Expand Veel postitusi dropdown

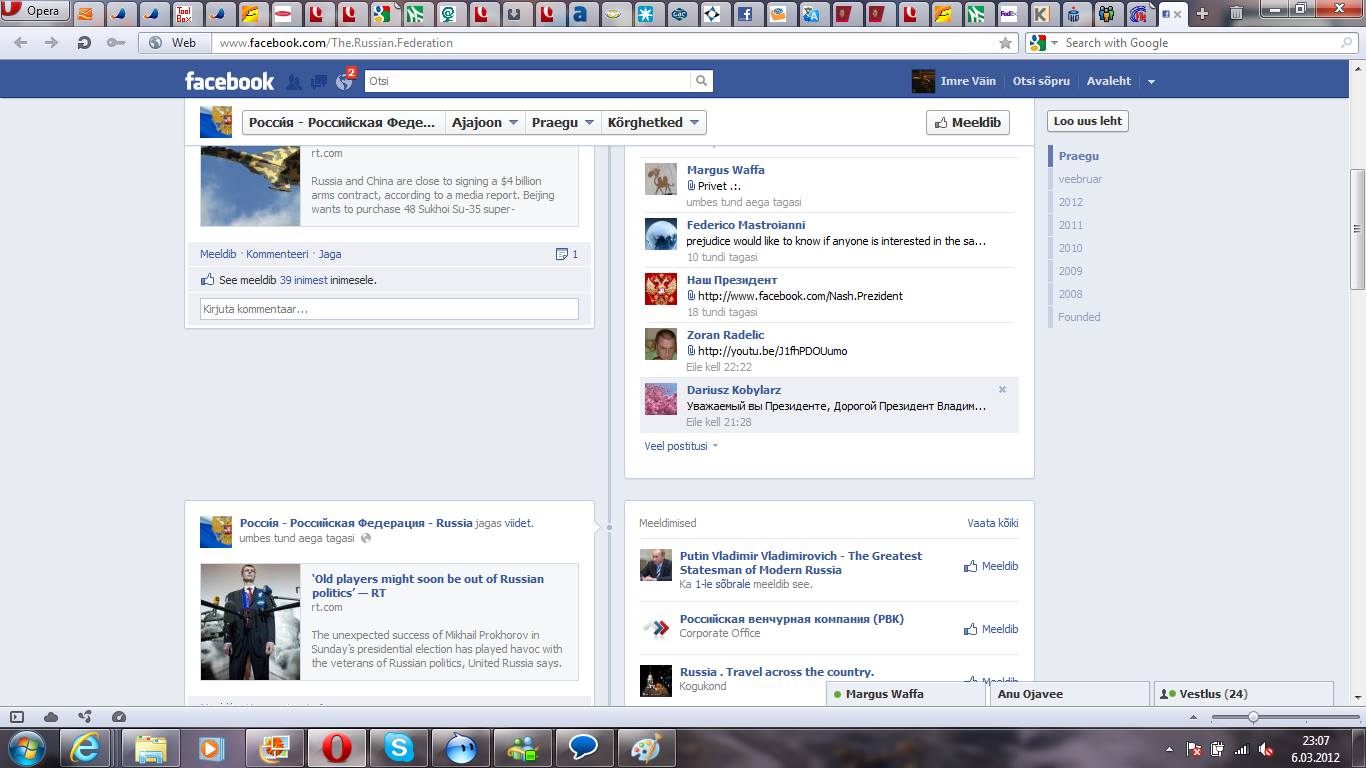tap(681, 446)
